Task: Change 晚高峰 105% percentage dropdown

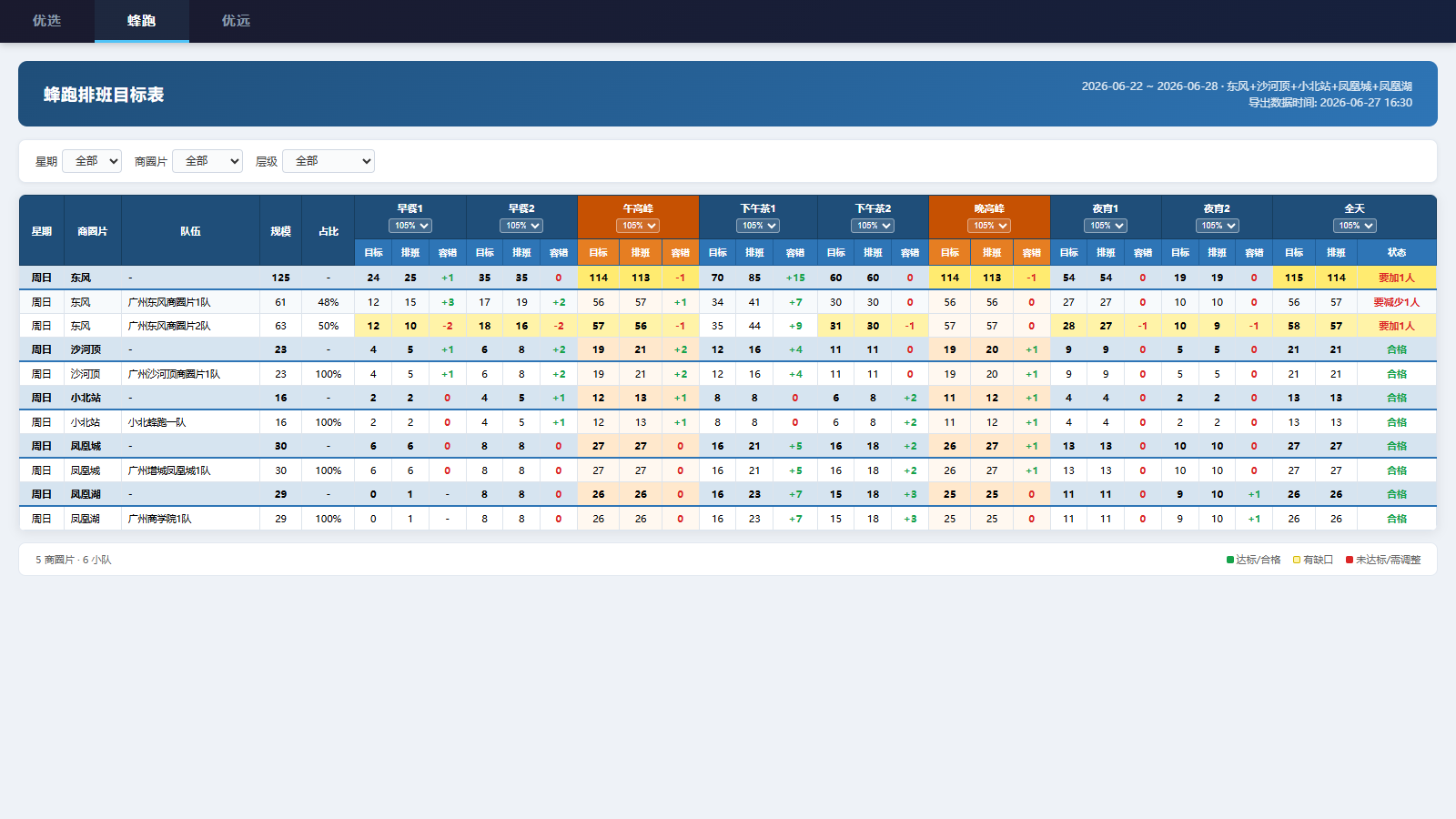Action: 989,226
